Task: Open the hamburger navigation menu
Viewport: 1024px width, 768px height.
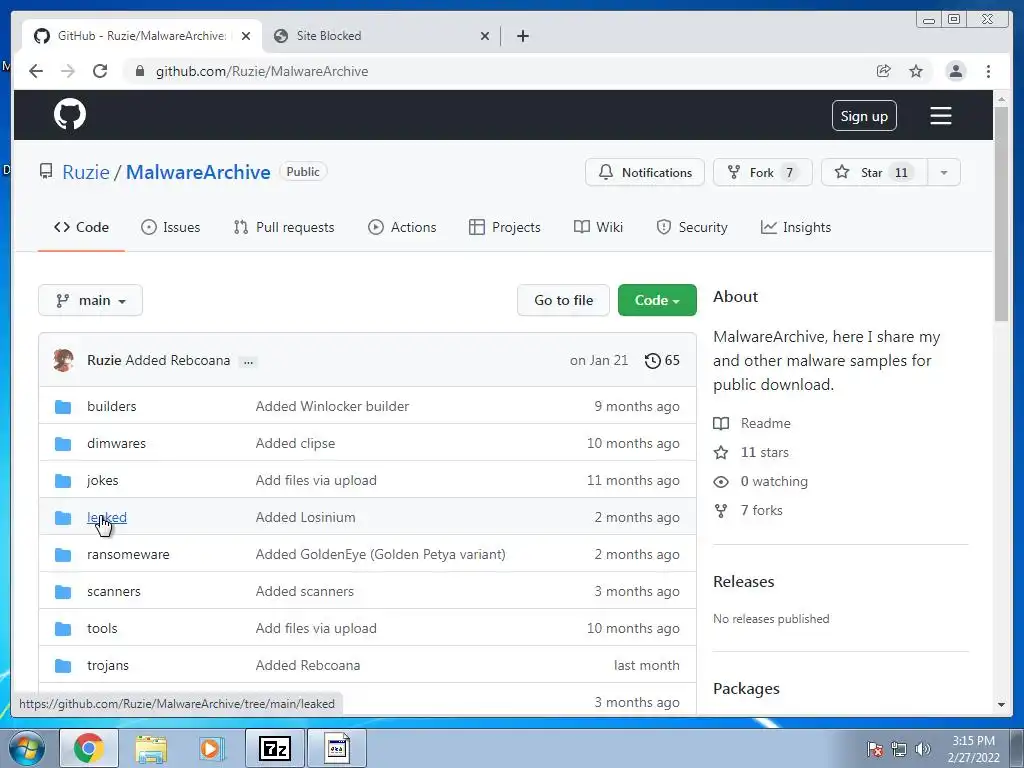Action: [x=940, y=116]
